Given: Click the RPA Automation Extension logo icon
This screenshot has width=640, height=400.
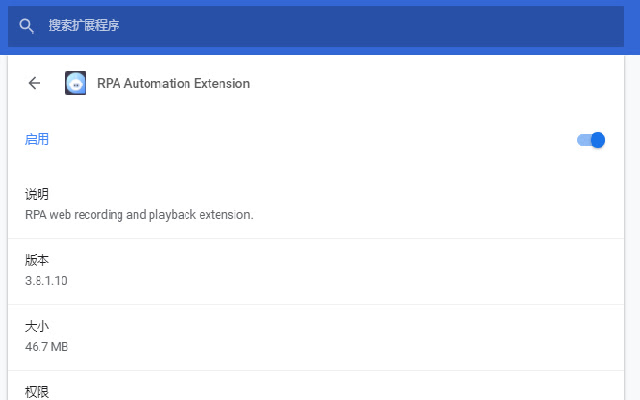Looking at the screenshot, I should click(76, 83).
